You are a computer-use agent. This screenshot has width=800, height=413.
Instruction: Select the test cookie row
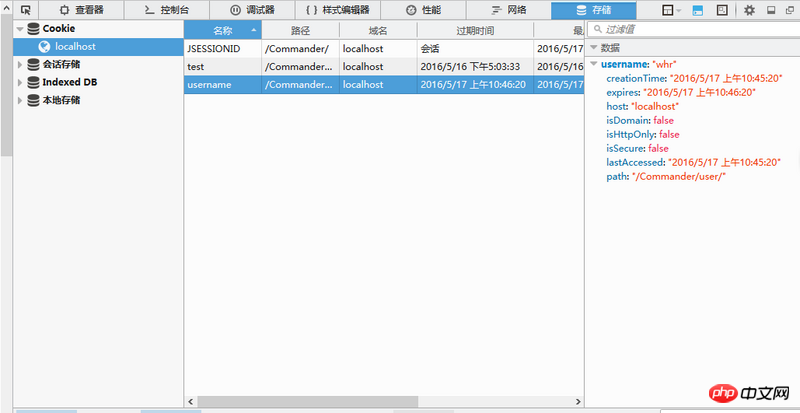(x=384, y=67)
